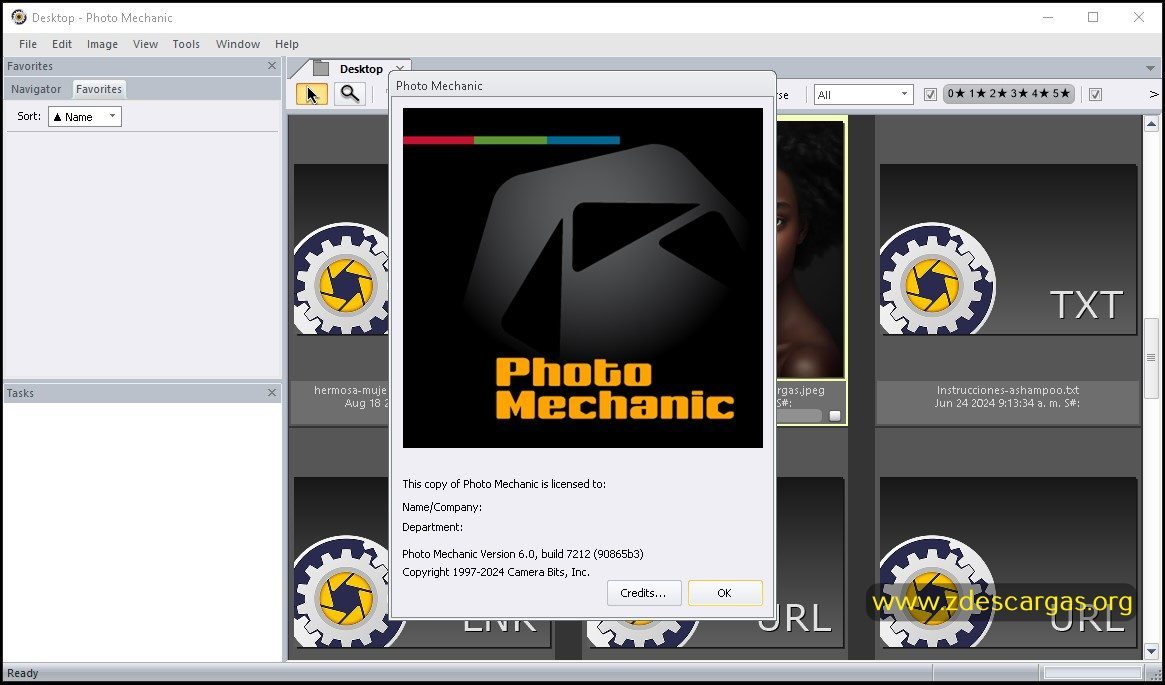Open the File menu

coord(27,44)
